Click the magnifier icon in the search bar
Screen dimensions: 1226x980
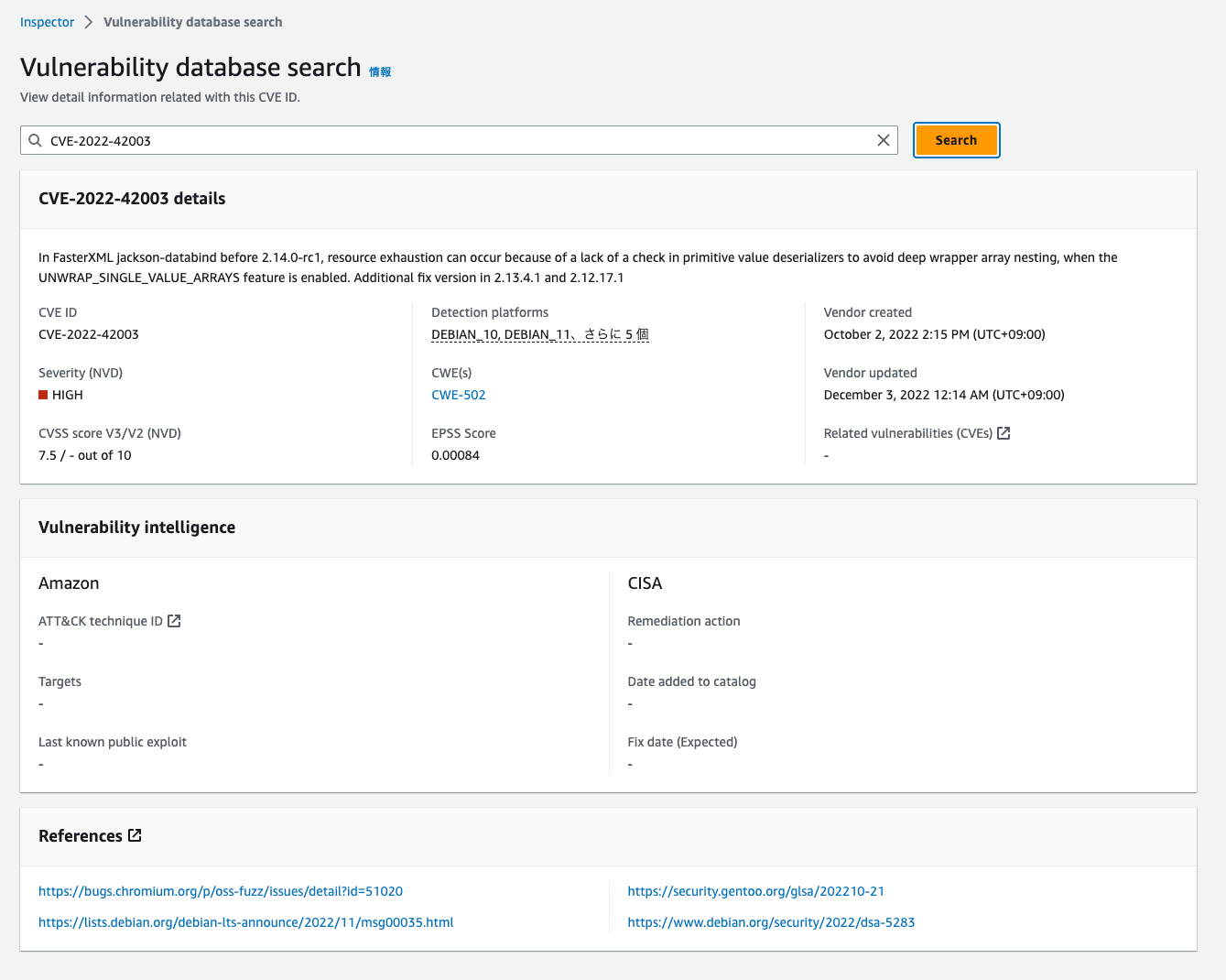[35, 140]
